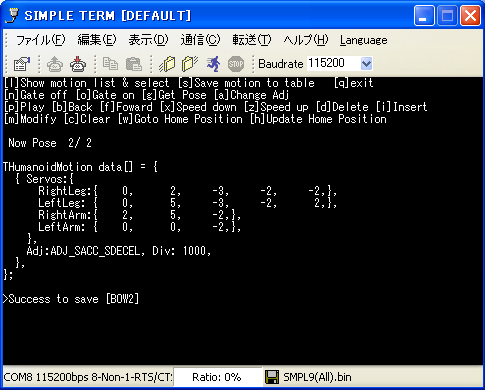The width and height of the screenshot is (485, 390).
Task: Minimize the SIMPLE TERM window
Action: pyautogui.click(x=424, y=15)
